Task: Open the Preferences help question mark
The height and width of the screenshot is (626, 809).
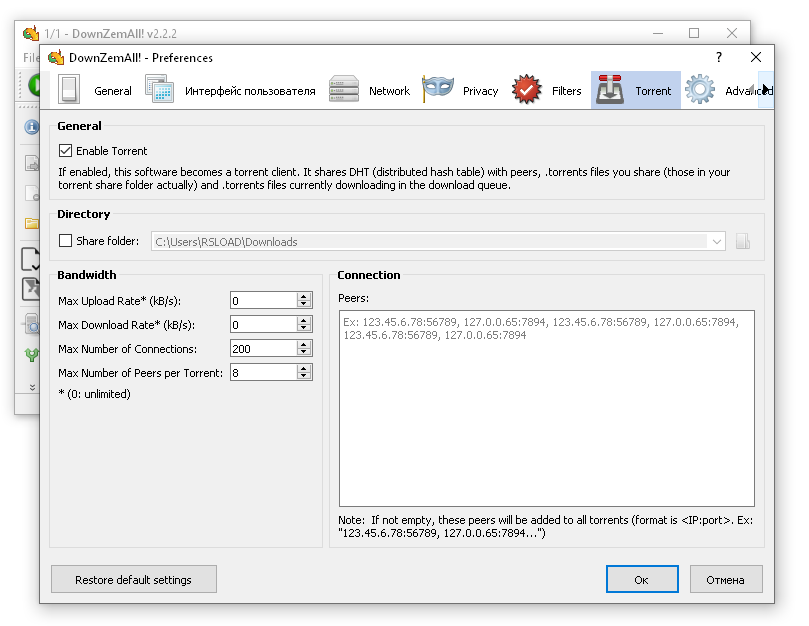Action: click(x=719, y=57)
